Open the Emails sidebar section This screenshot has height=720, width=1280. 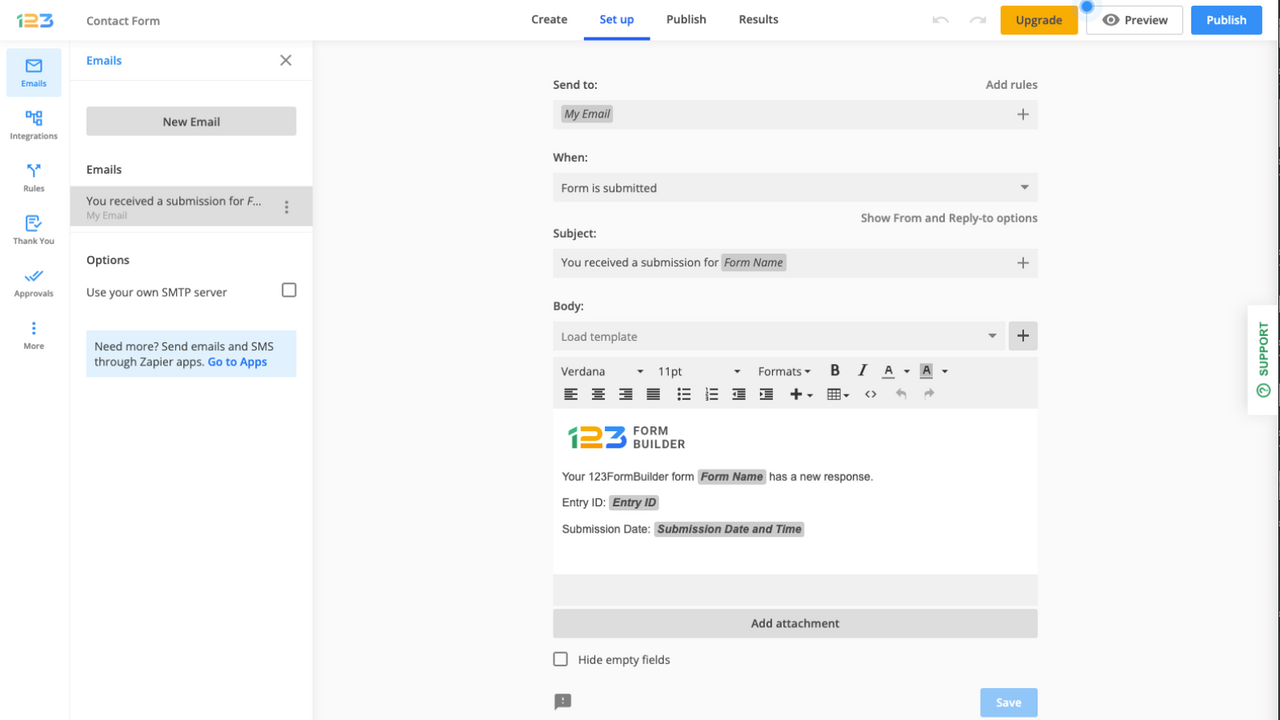click(x=34, y=72)
